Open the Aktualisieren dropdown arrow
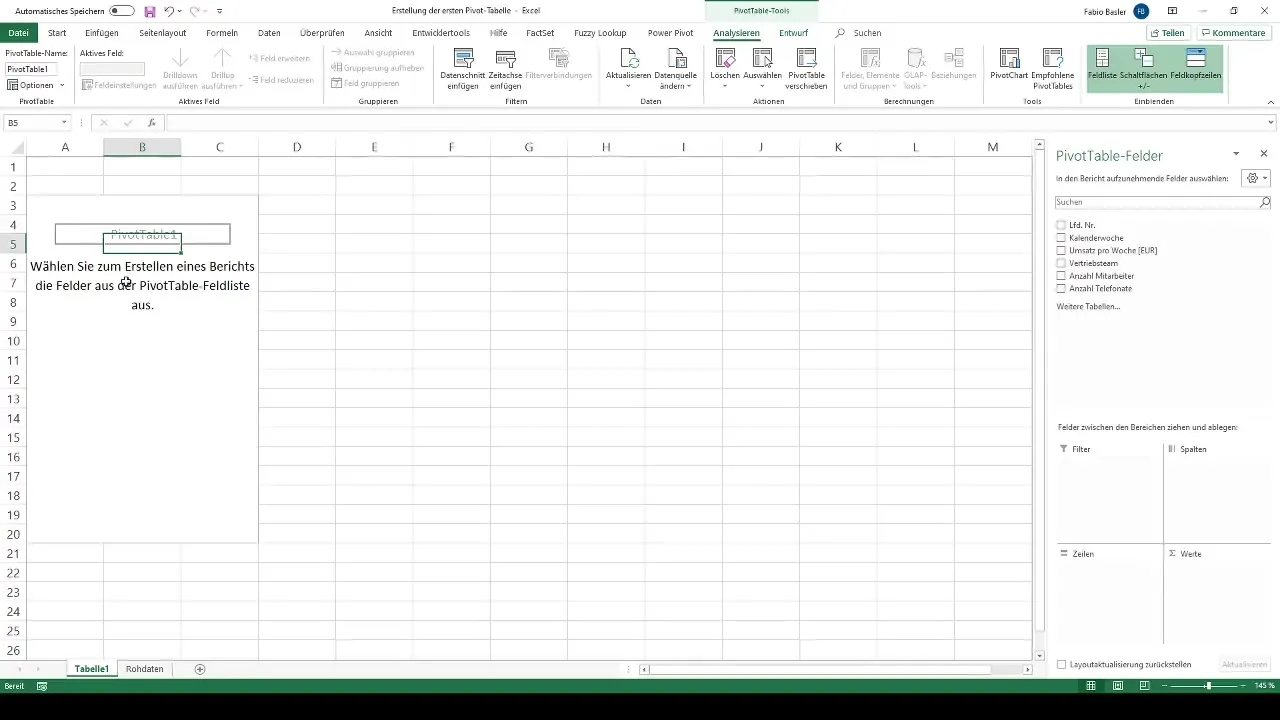 click(x=628, y=86)
